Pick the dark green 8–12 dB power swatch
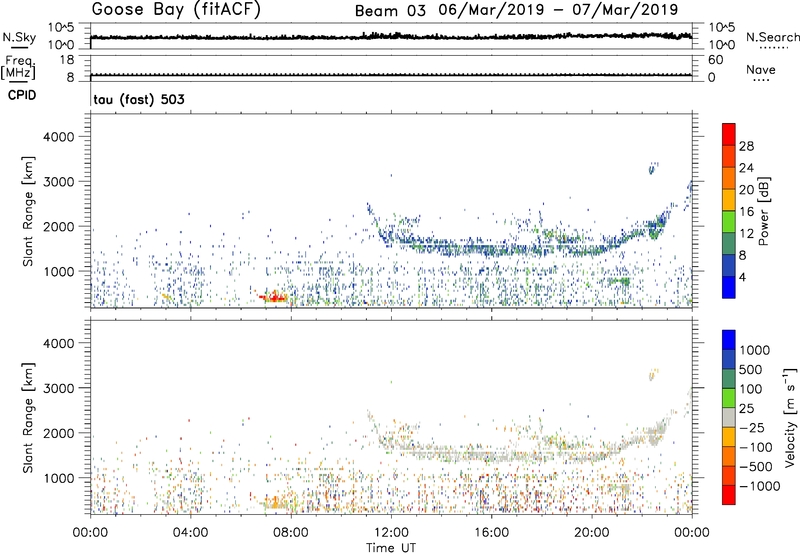800x554 pixels. [729, 244]
